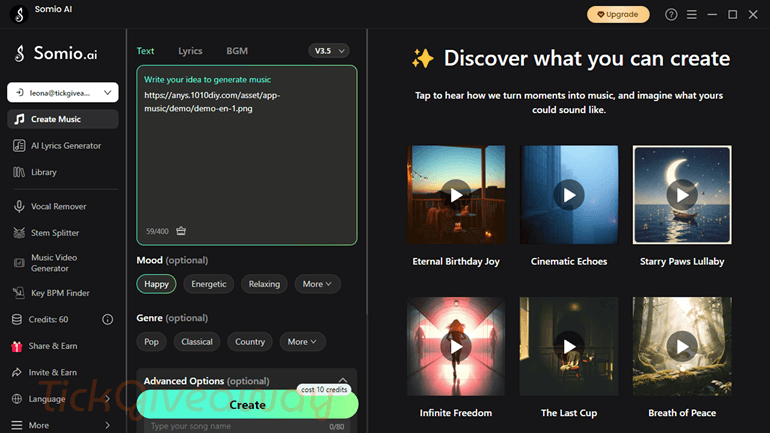Select the Energetic mood chip

209,284
